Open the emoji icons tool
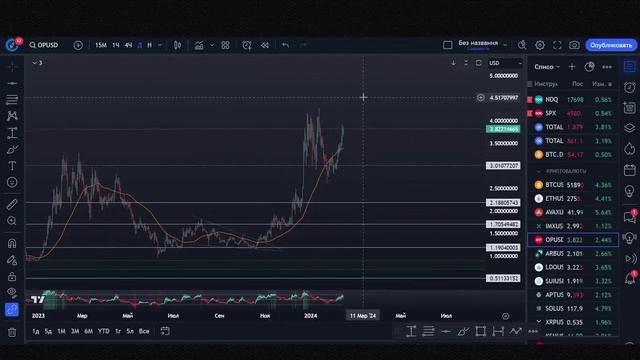640x360 pixels. click(12, 182)
